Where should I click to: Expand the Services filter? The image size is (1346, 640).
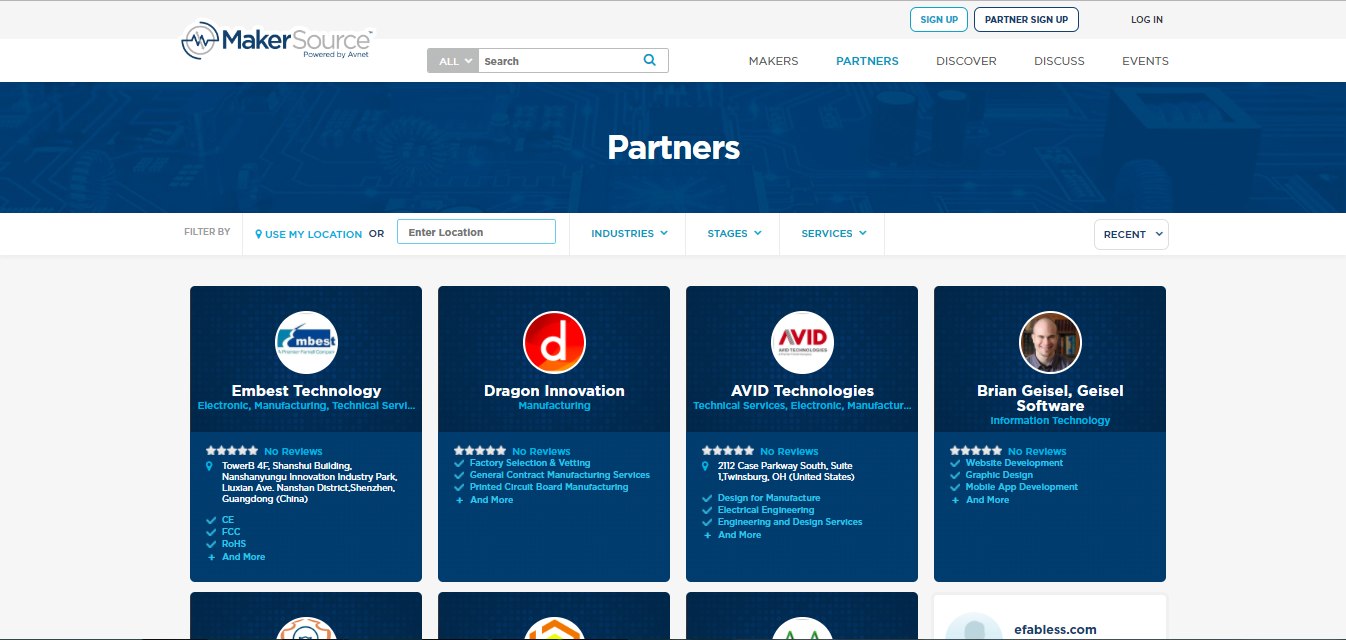834,233
